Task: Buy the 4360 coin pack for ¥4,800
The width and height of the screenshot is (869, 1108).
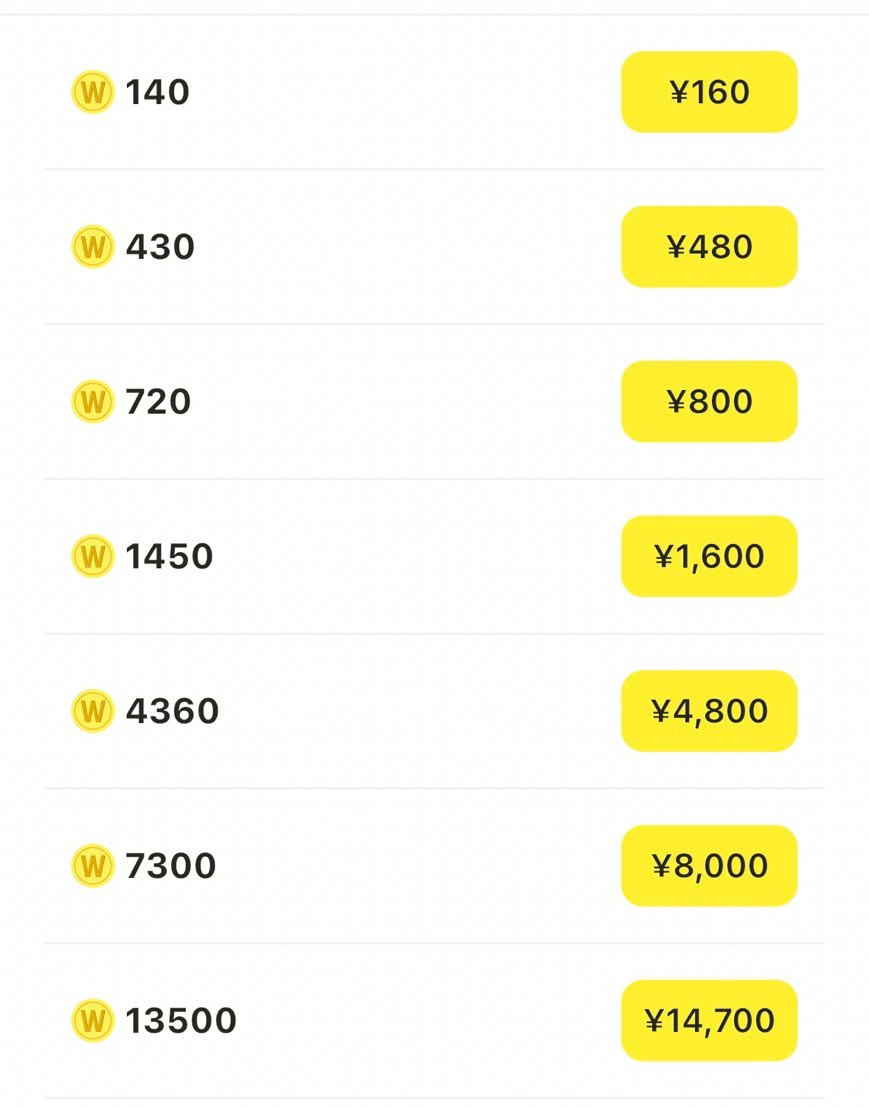Action: point(709,711)
